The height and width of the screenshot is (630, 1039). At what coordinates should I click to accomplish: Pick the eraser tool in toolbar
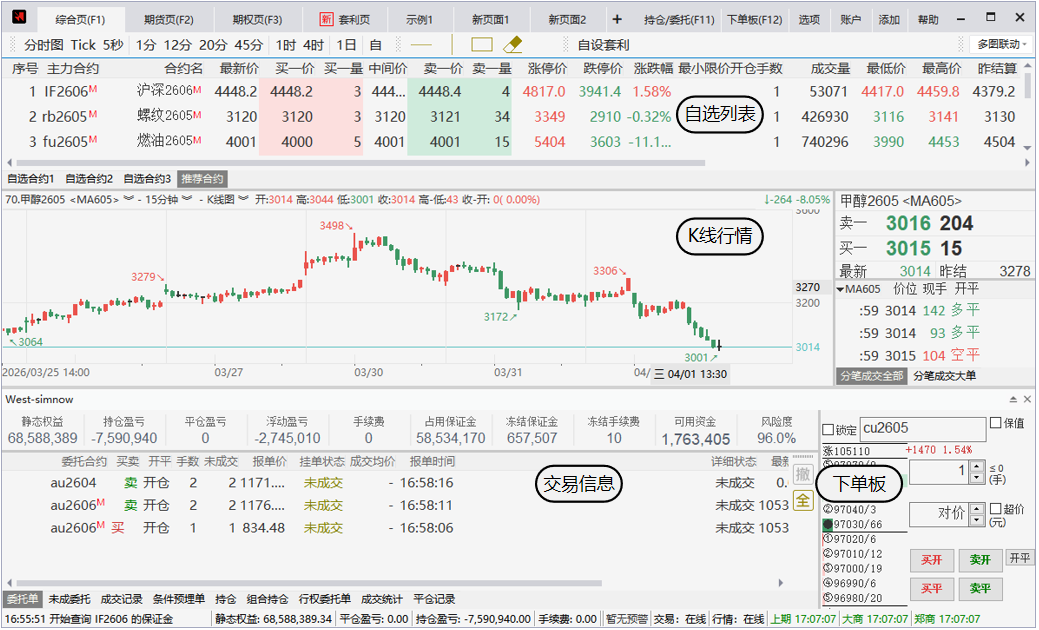(x=513, y=44)
